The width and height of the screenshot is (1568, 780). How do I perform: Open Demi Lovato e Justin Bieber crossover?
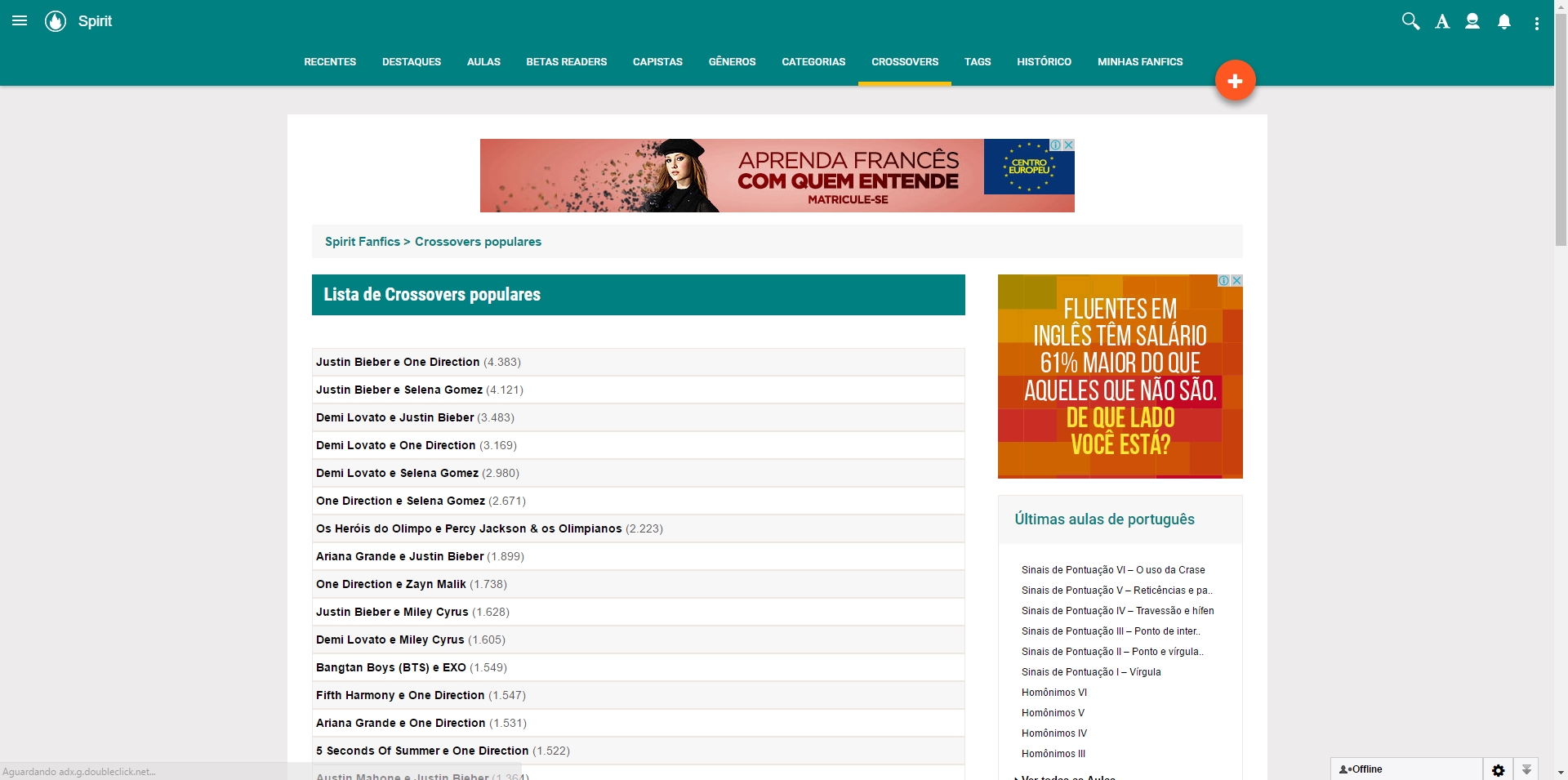[x=394, y=417]
